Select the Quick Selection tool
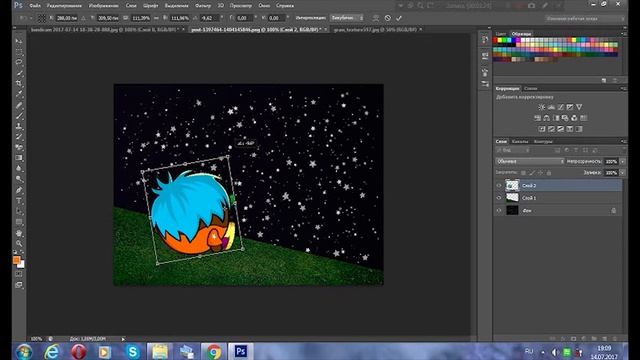 coord(19,73)
